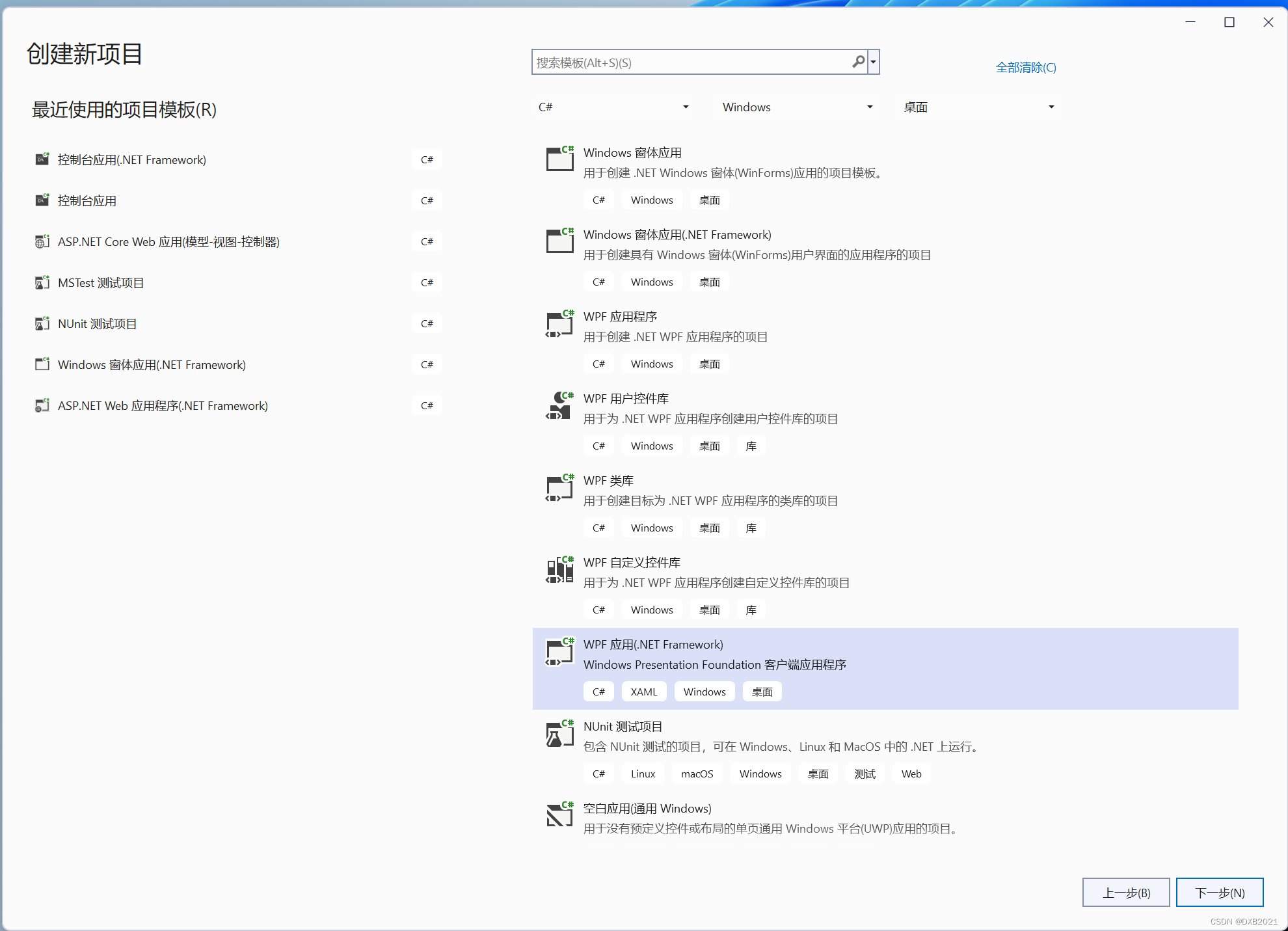
Task: Click recent ASP.NET Core Web 应用 icon
Action: tap(42, 241)
